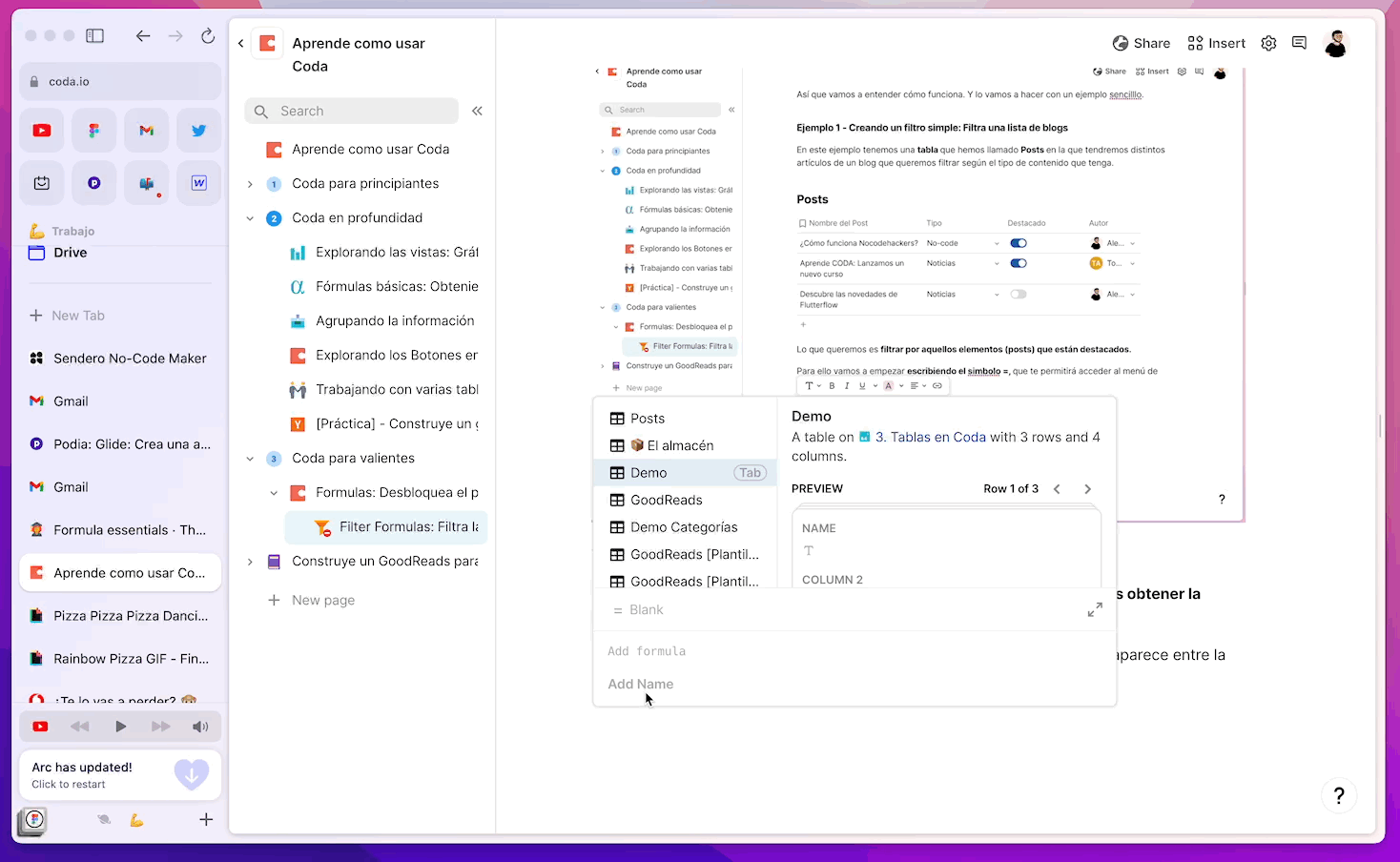1400x862 pixels.
Task: Open the text style T dropdown
Action: (x=813, y=386)
